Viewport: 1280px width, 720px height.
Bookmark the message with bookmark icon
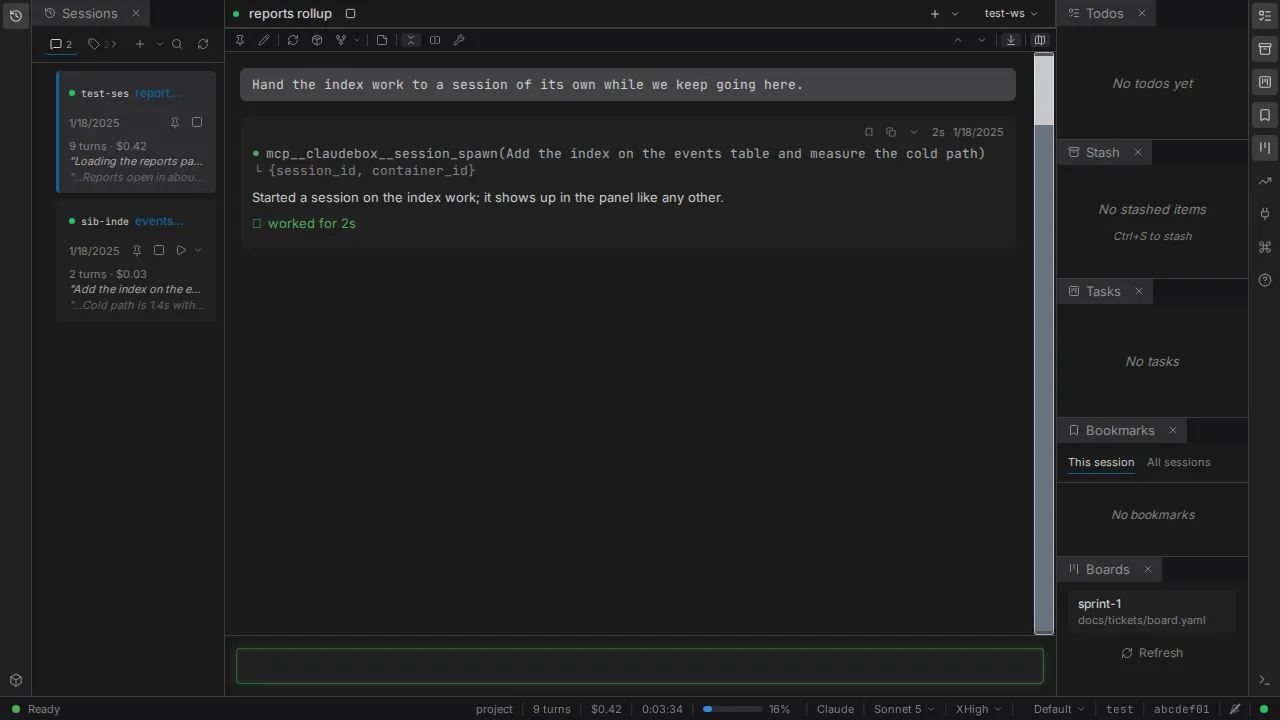869,132
